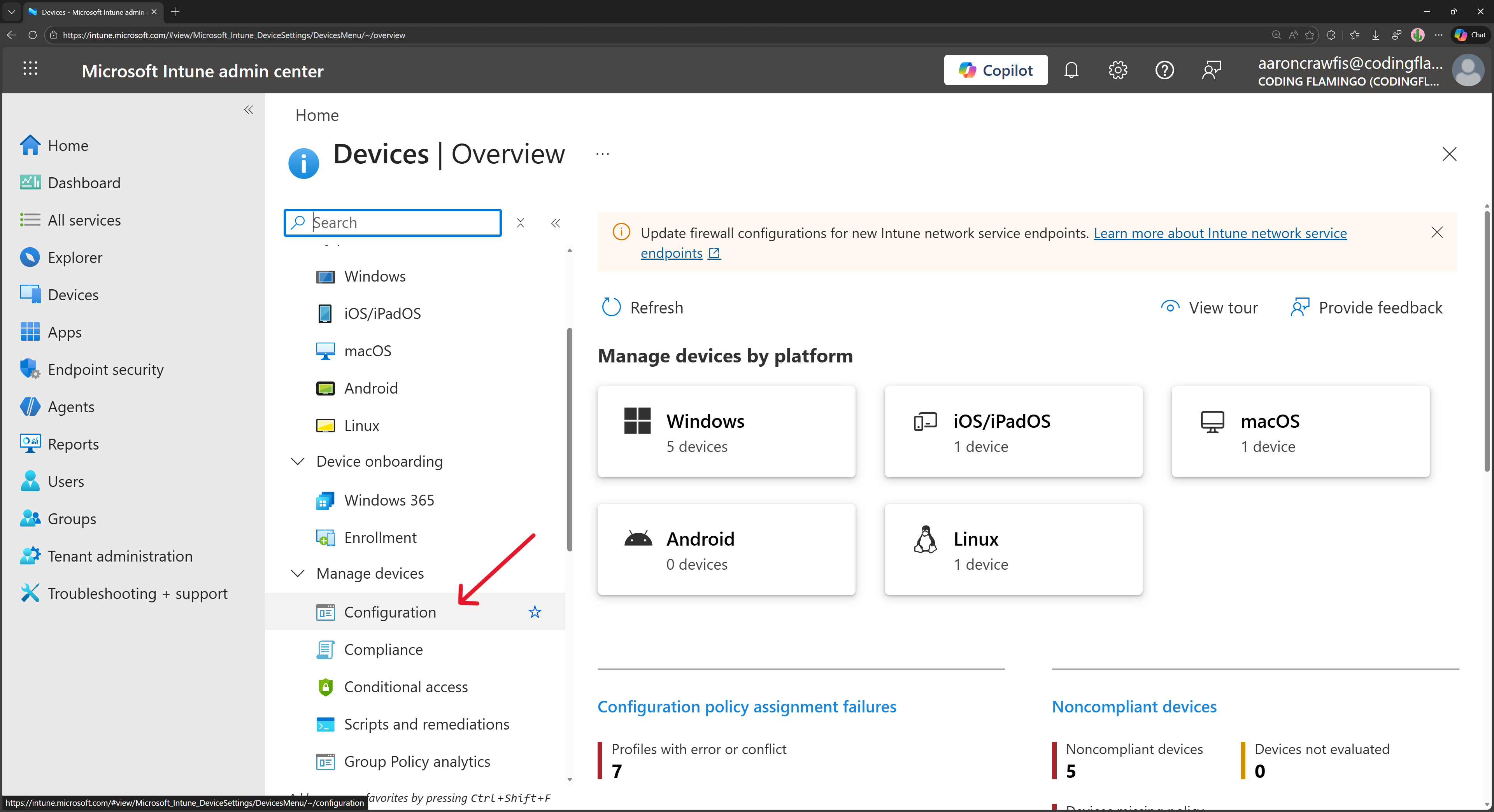Collapse the Device onboarding group
The height and width of the screenshot is (812, 1494).
[x=298, y=461]
